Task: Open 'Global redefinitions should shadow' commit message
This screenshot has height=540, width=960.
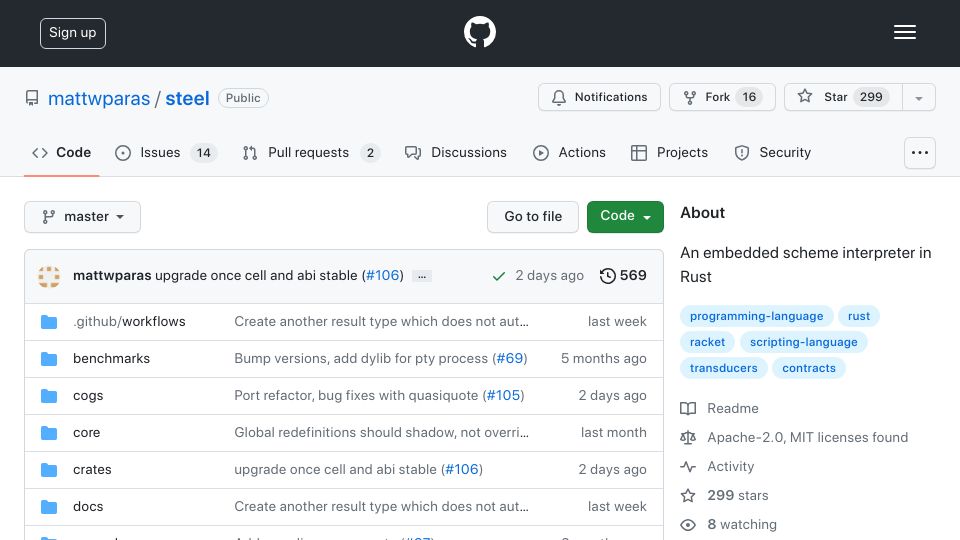Action: click(x=381, y=433)
